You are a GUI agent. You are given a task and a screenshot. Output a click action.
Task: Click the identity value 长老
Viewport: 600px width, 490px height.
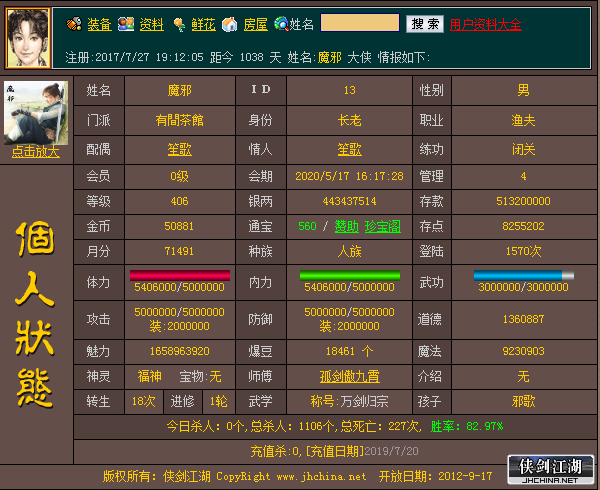(x=349, y=120)
